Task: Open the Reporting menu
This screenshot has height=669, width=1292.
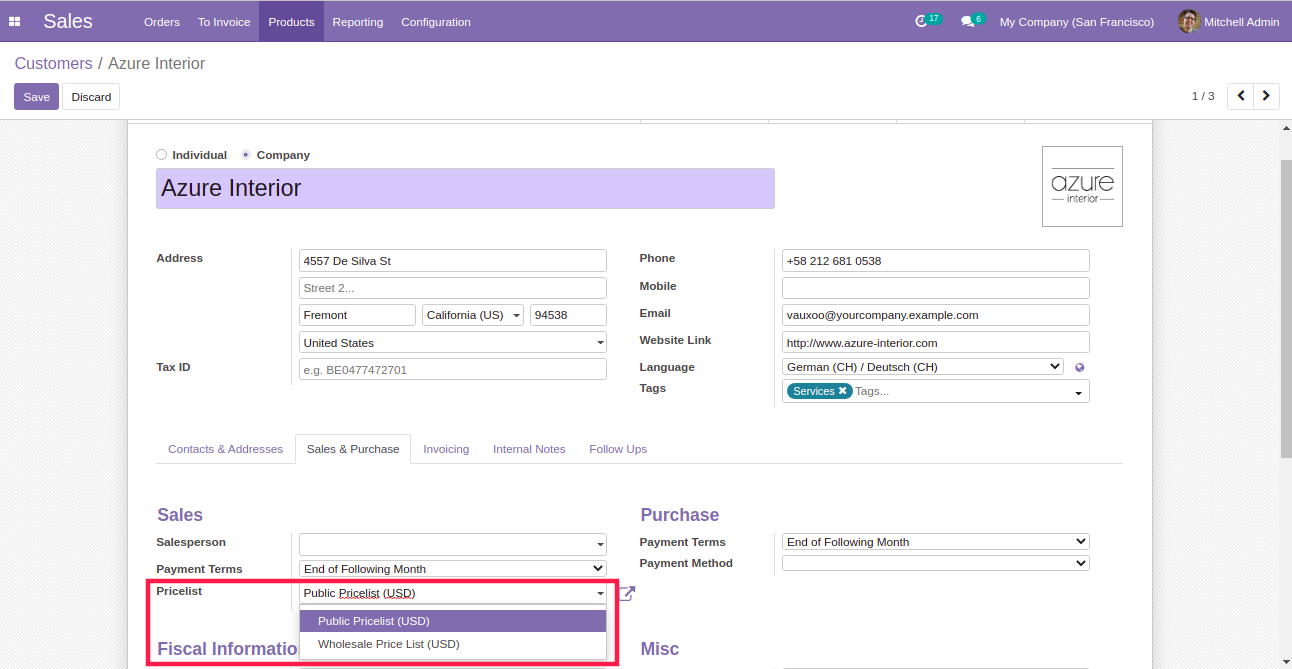Action: (358, 22)
